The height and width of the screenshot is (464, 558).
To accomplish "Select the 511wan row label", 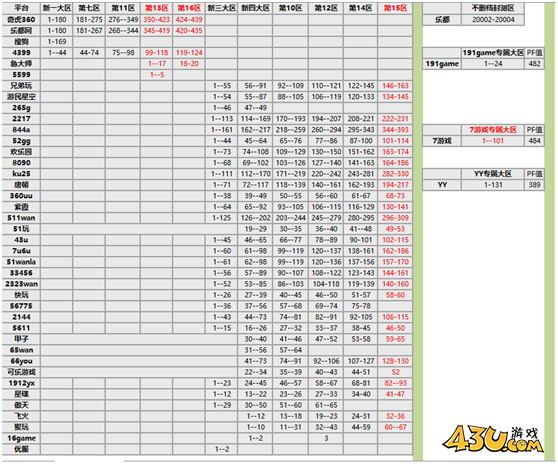I will pos(21,218).
